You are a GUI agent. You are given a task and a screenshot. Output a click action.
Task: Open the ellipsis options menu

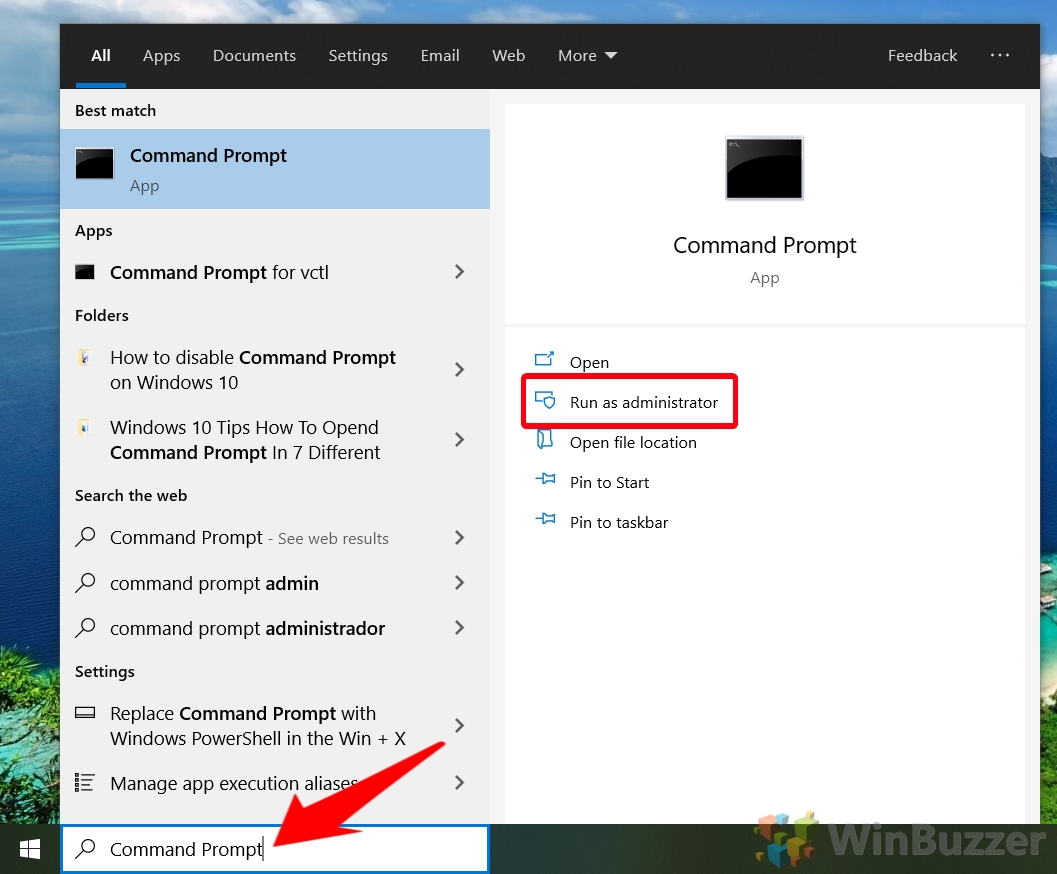point(1000,56)
